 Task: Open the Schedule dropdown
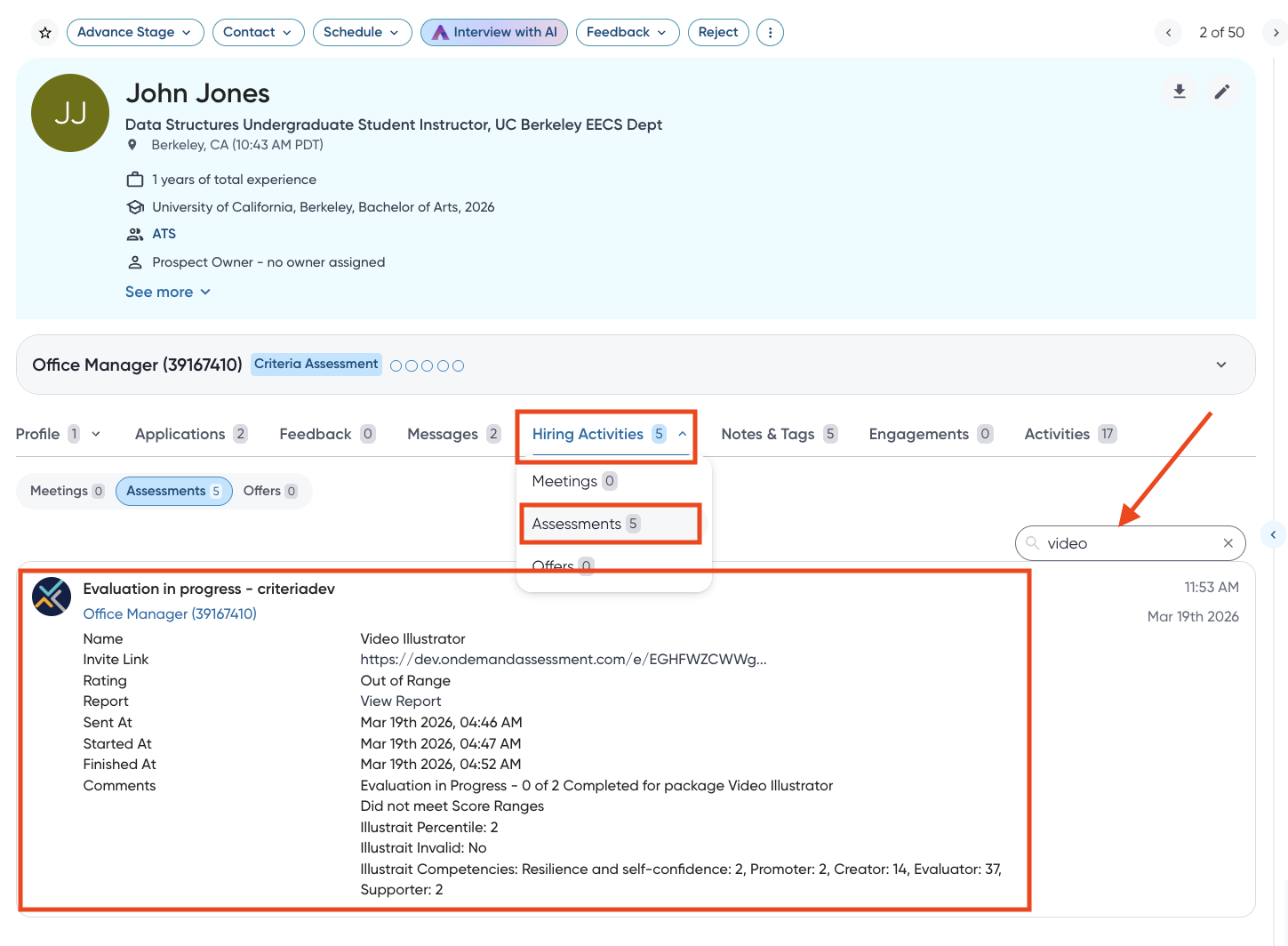361,33
